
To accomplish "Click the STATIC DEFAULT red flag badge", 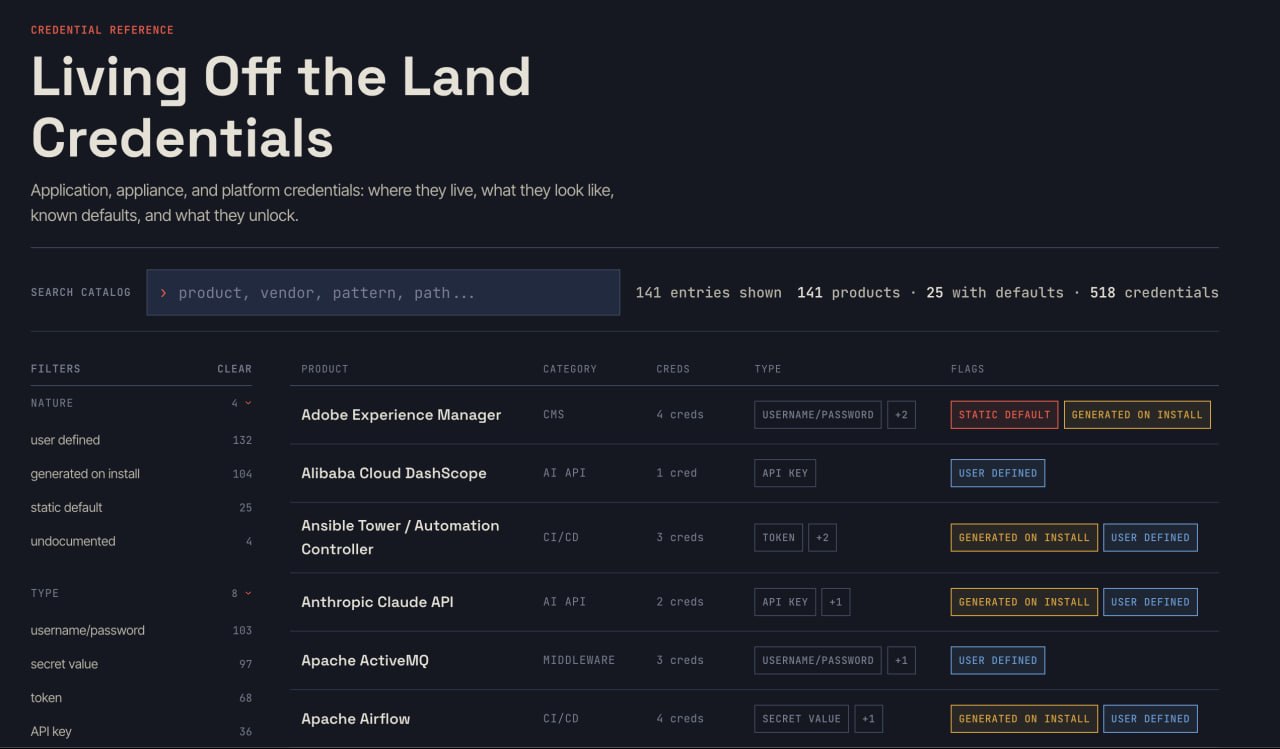I will point(1004,415).
